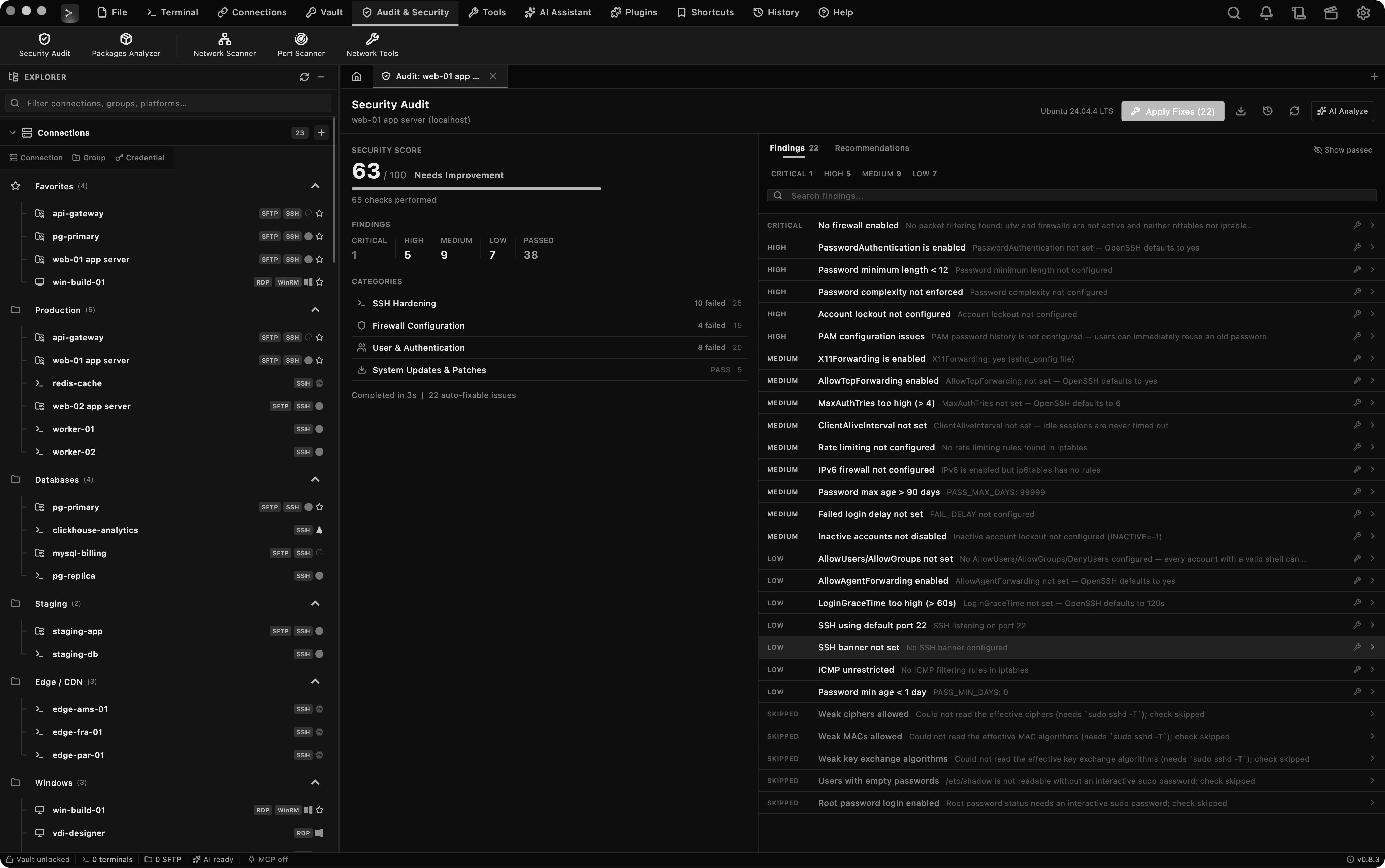Toggle favorite star on pg-primary in Favorites
1385x868 pixels.
click(x=319, y=236)
